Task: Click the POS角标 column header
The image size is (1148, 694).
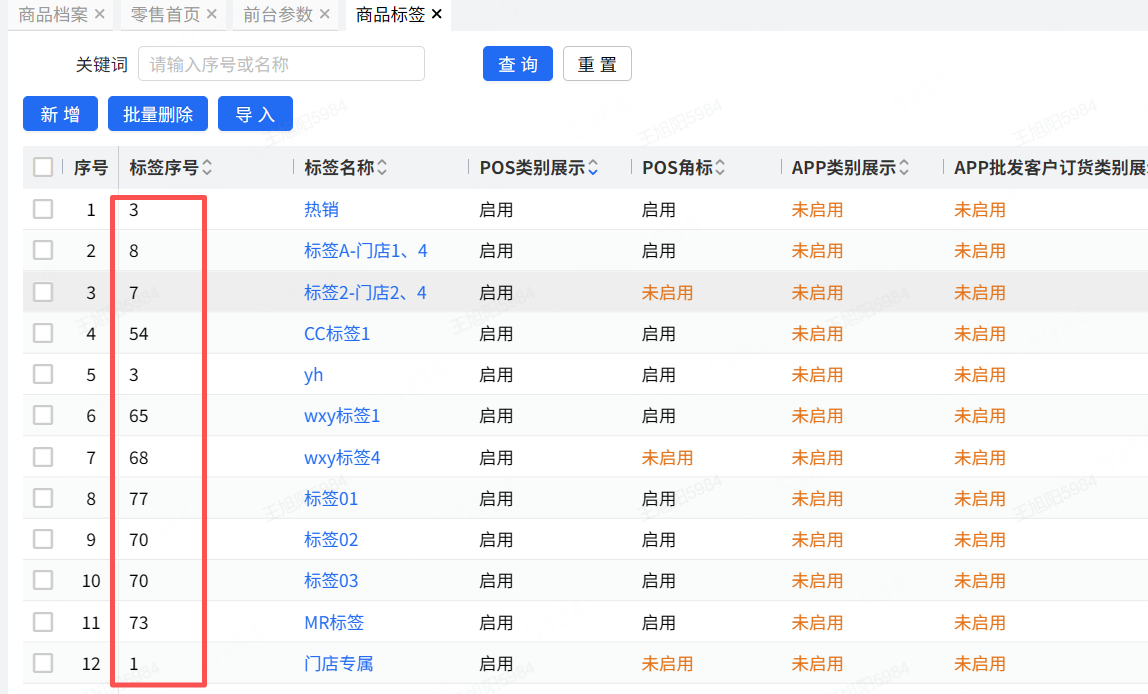Action: [x=677, y=168]
